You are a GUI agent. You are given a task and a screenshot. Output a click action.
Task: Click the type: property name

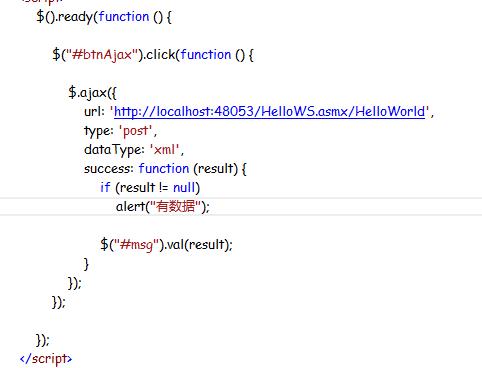point(99,131)
